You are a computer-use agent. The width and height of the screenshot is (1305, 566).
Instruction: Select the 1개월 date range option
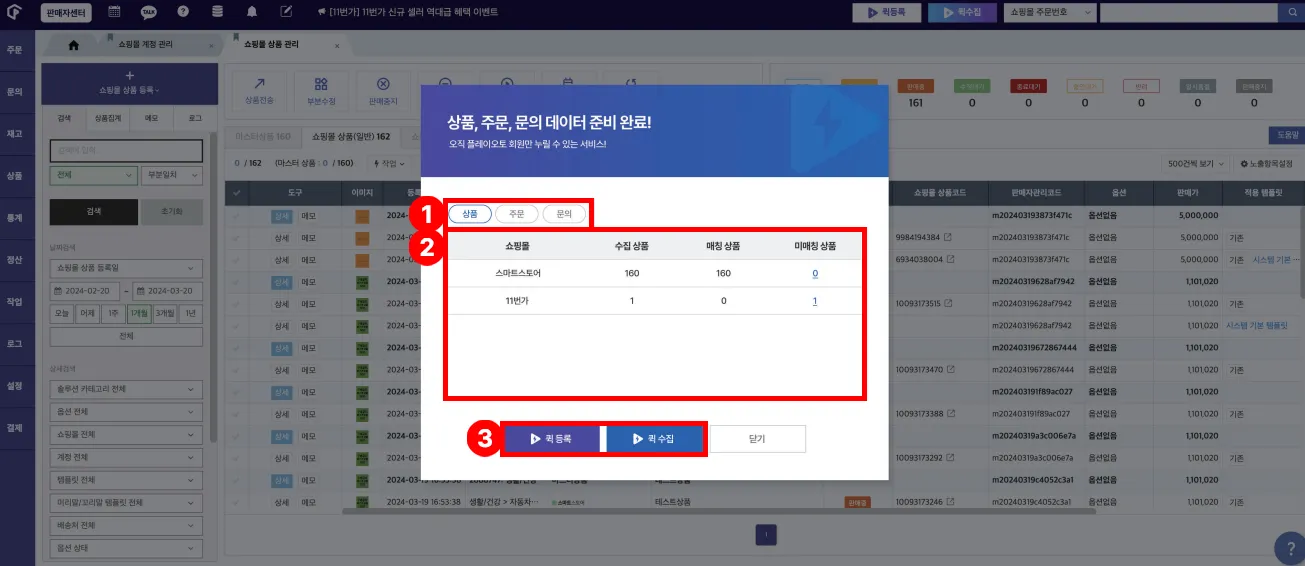(x=139, y=314)
